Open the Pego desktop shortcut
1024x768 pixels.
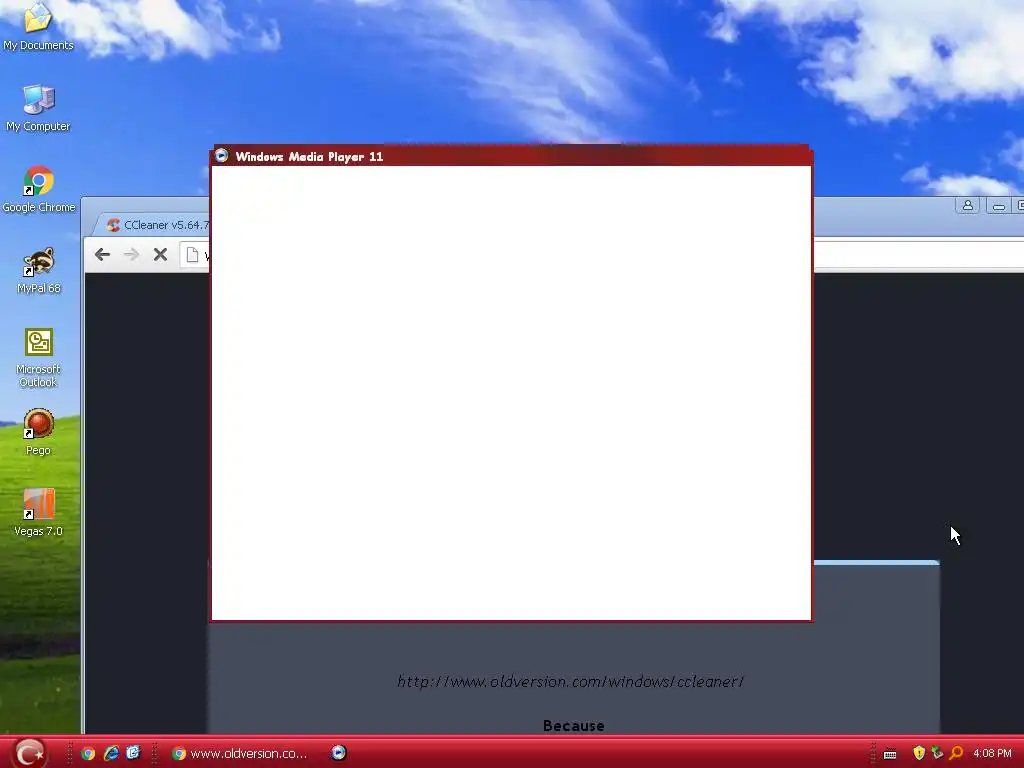coord(39,432)
